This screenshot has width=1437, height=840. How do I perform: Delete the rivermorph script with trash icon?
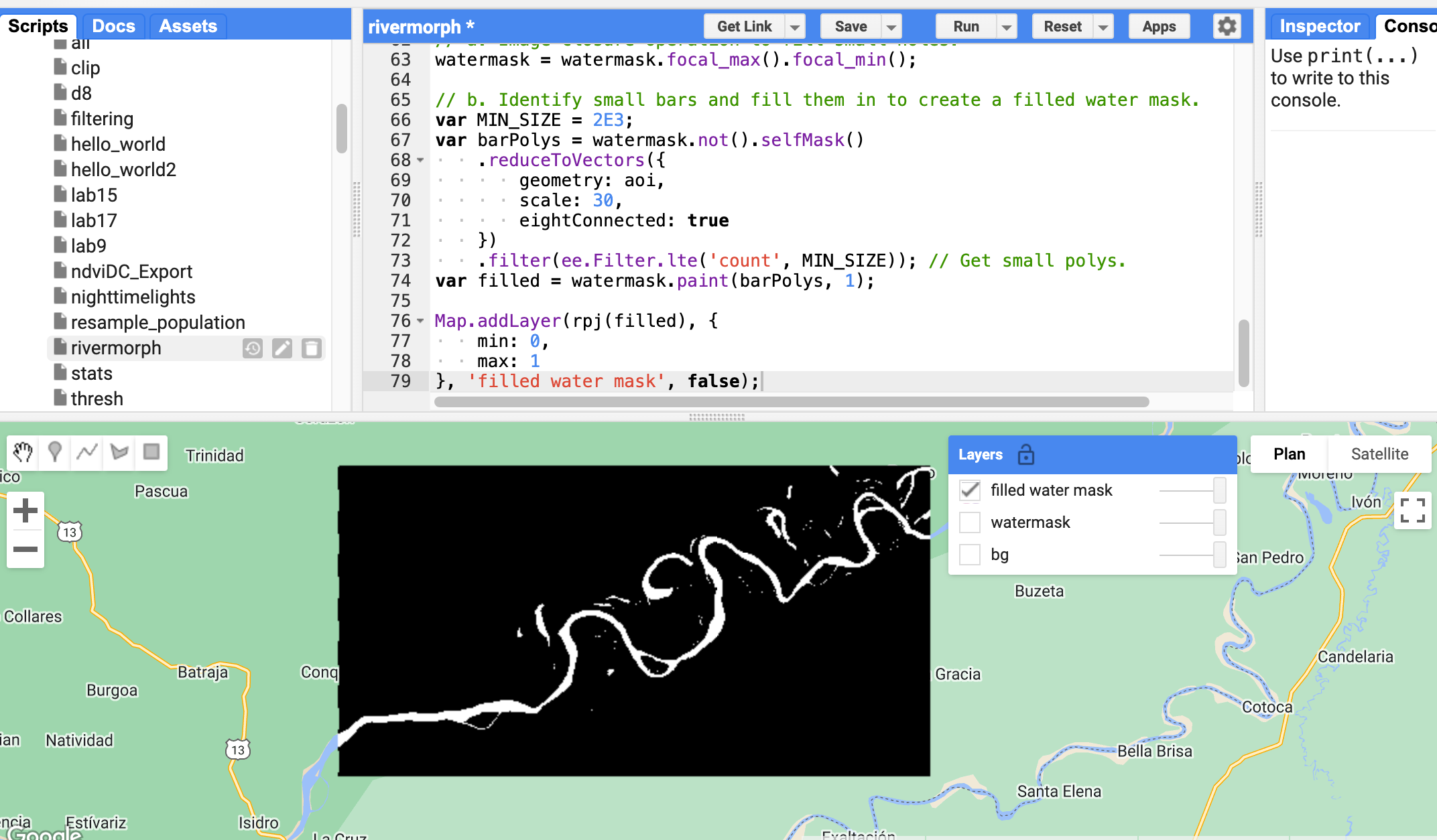coord(312,348)
